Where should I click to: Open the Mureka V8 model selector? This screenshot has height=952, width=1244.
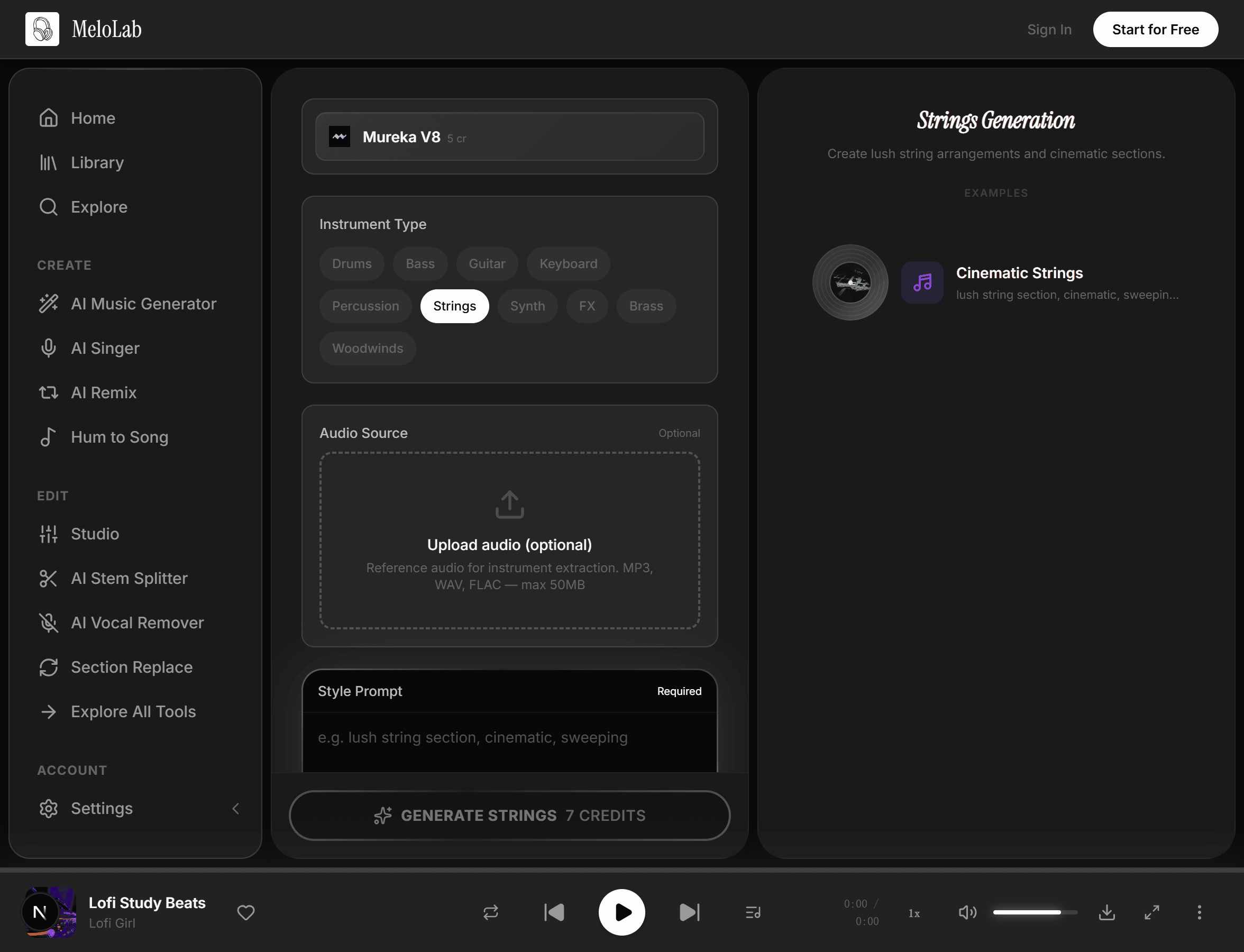[509, 136]
